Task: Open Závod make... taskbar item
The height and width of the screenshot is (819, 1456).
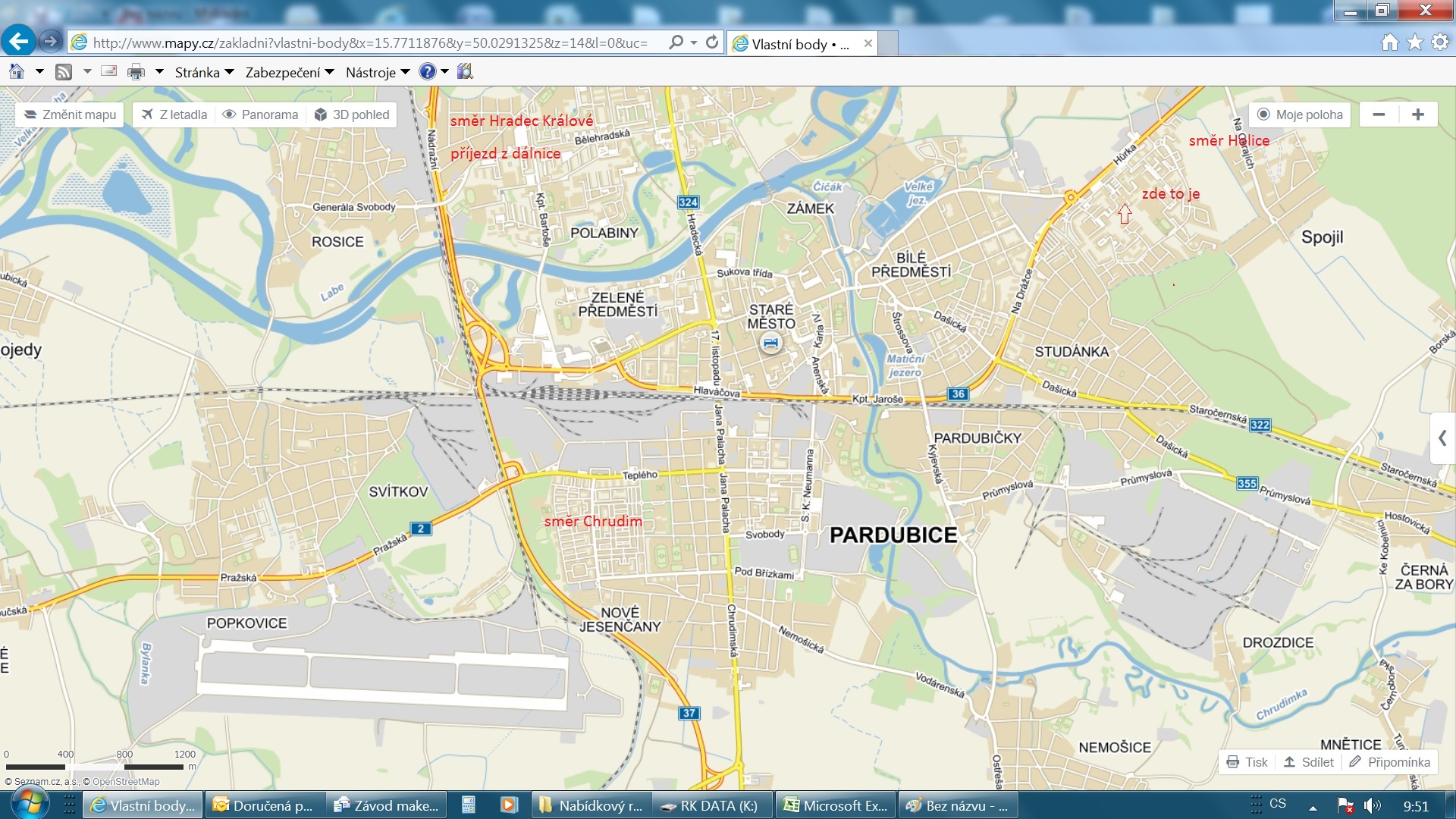Action: (387, 805)
